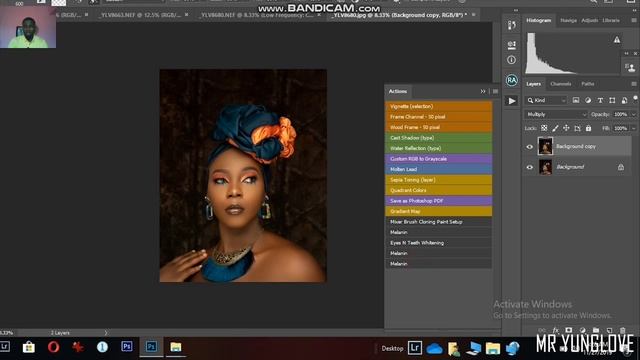This screenshot has width=640, height=360.
Task: Click the Add layer style fx icon
Action: tap(555, 330)
